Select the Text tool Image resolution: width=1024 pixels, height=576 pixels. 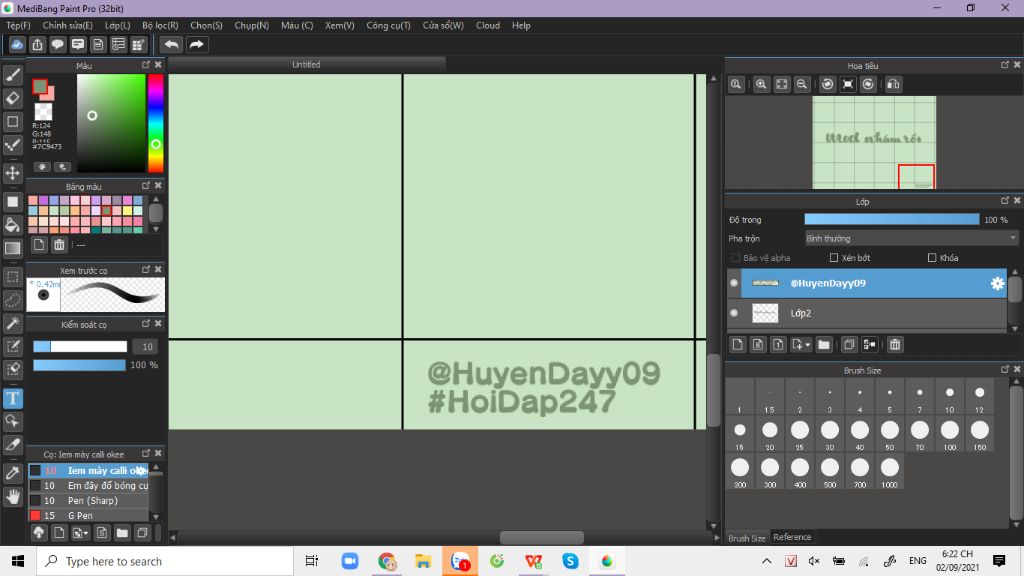tap(12, 398)
